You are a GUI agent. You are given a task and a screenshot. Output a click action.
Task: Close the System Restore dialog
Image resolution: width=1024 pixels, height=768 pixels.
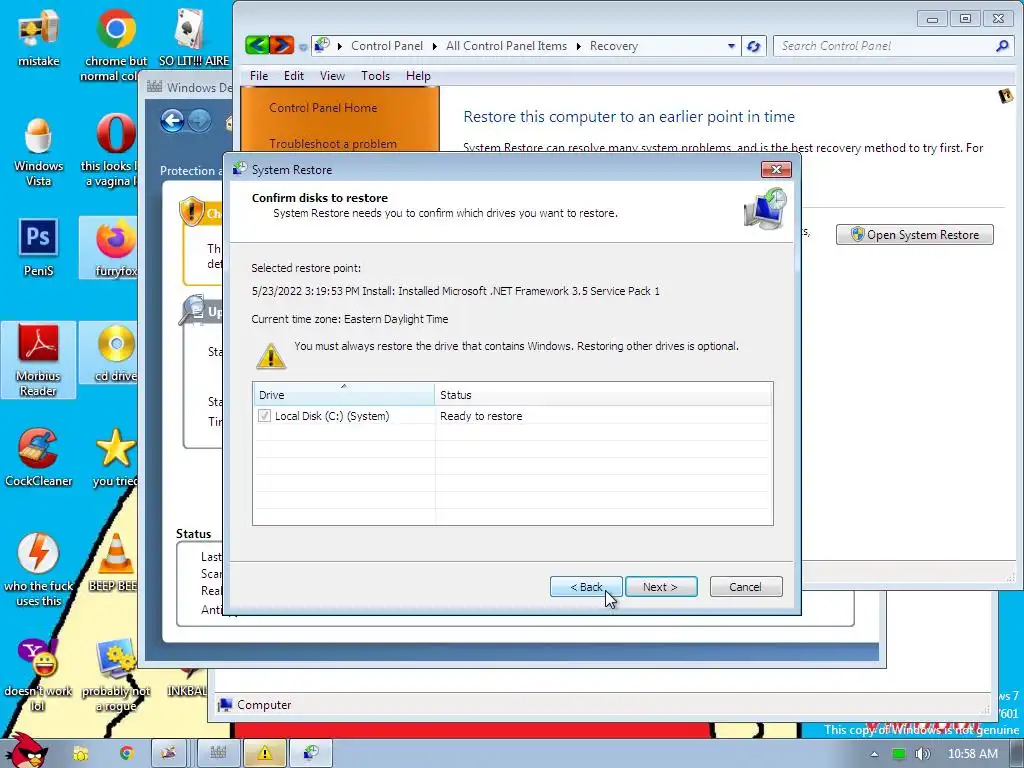[x=776, y=170]
